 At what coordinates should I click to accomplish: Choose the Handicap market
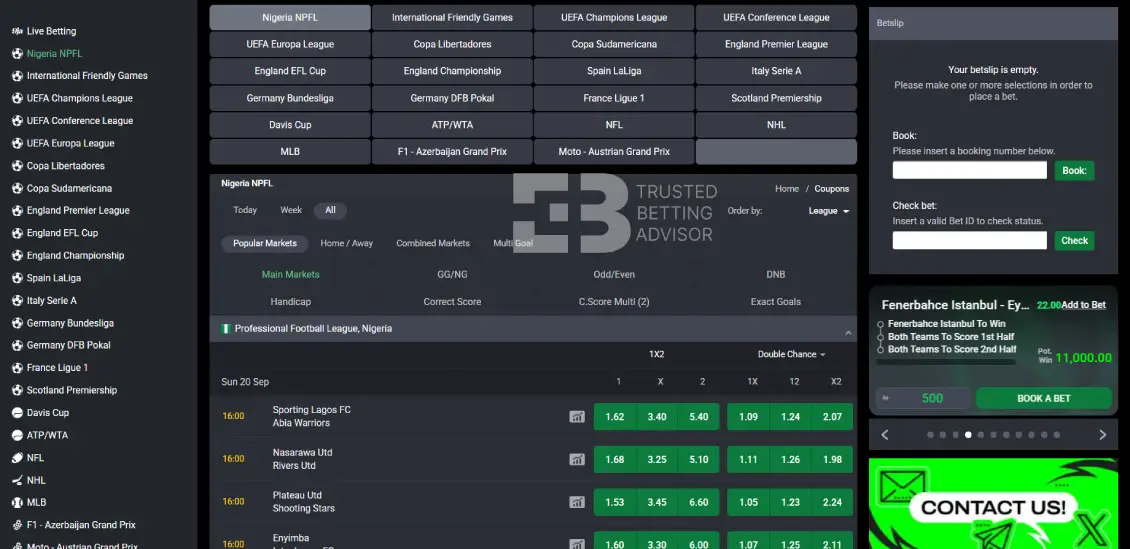click(x=290, y=302)
